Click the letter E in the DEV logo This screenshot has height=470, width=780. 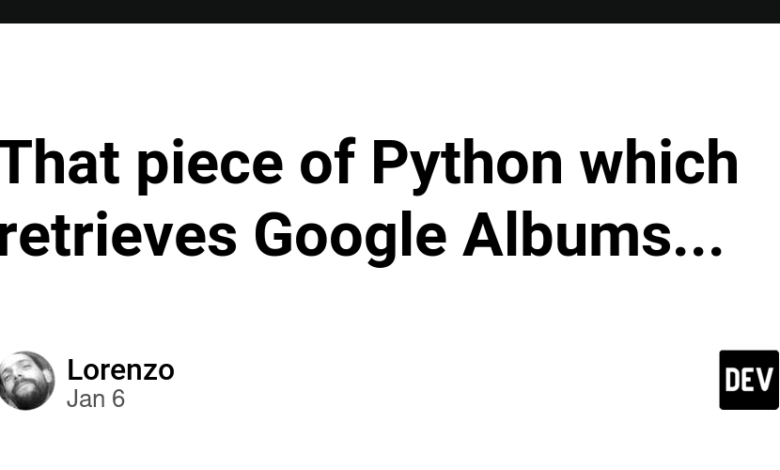(749, 380)
